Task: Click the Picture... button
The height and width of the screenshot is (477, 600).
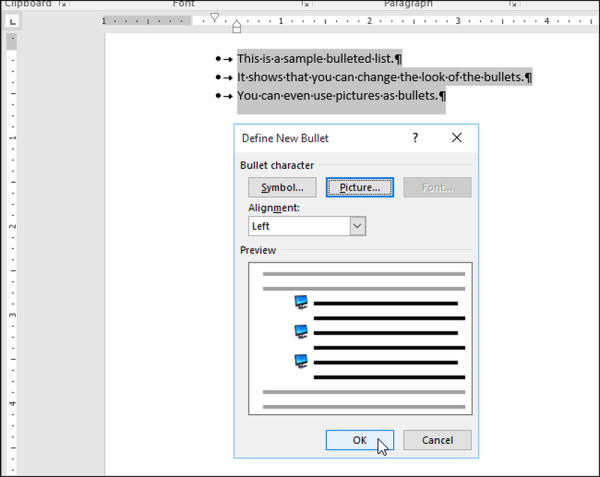Action: (x=360, y=187)
